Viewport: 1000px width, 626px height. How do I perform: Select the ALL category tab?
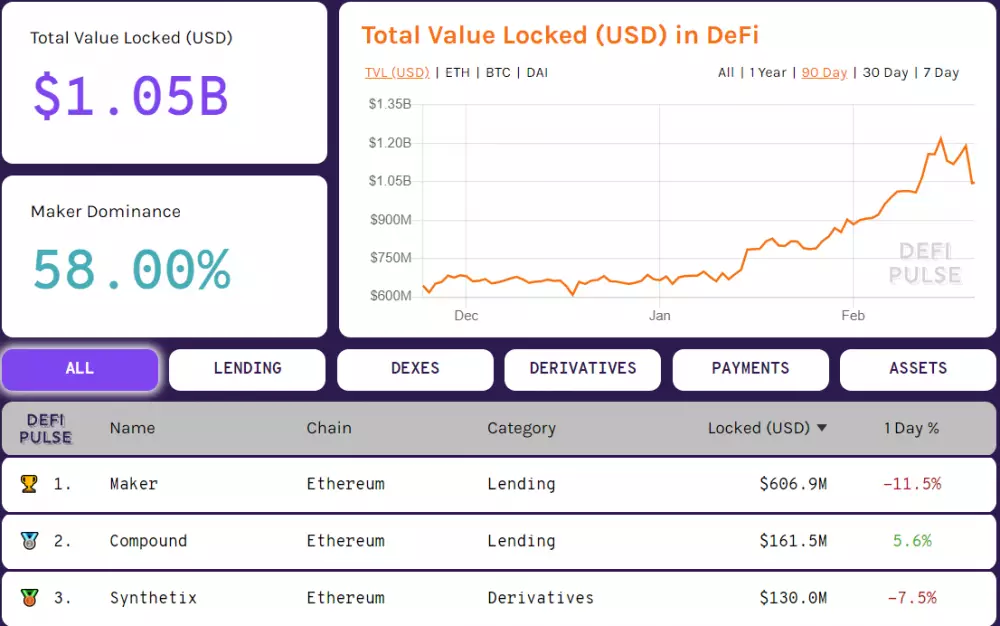pos(79,369)
